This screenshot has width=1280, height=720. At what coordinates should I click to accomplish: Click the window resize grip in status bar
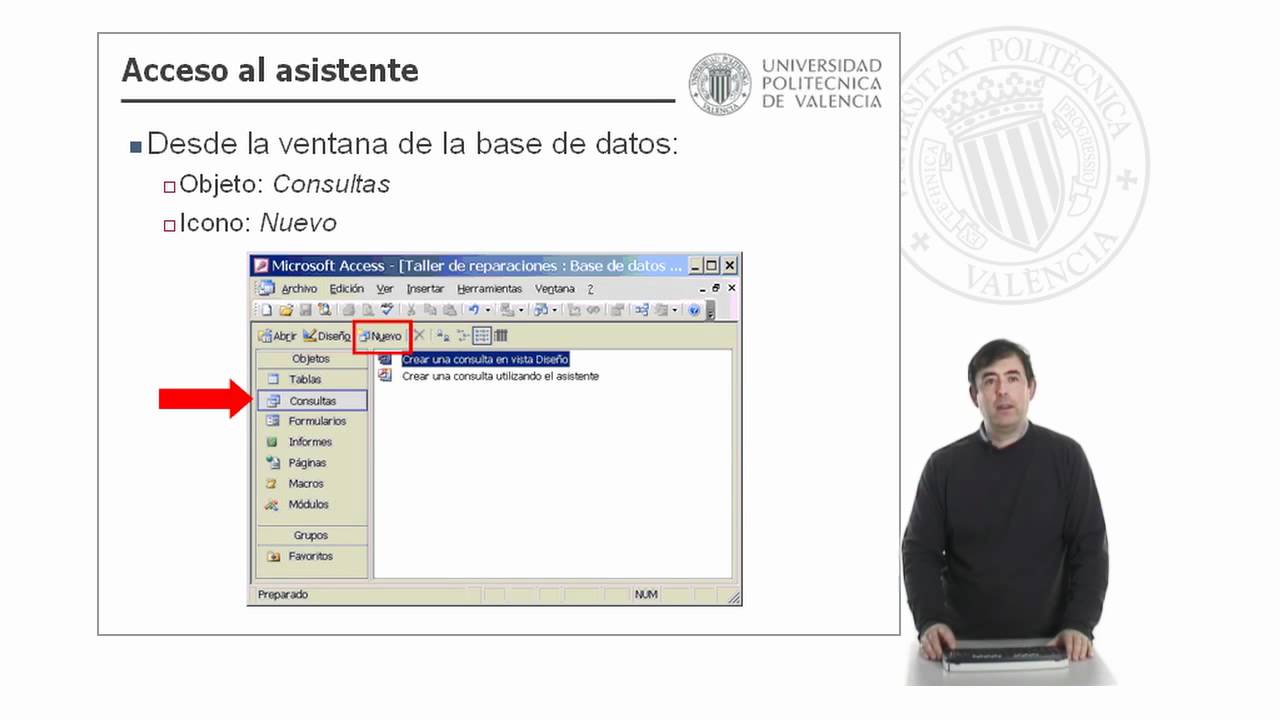(x=733, y=597)
